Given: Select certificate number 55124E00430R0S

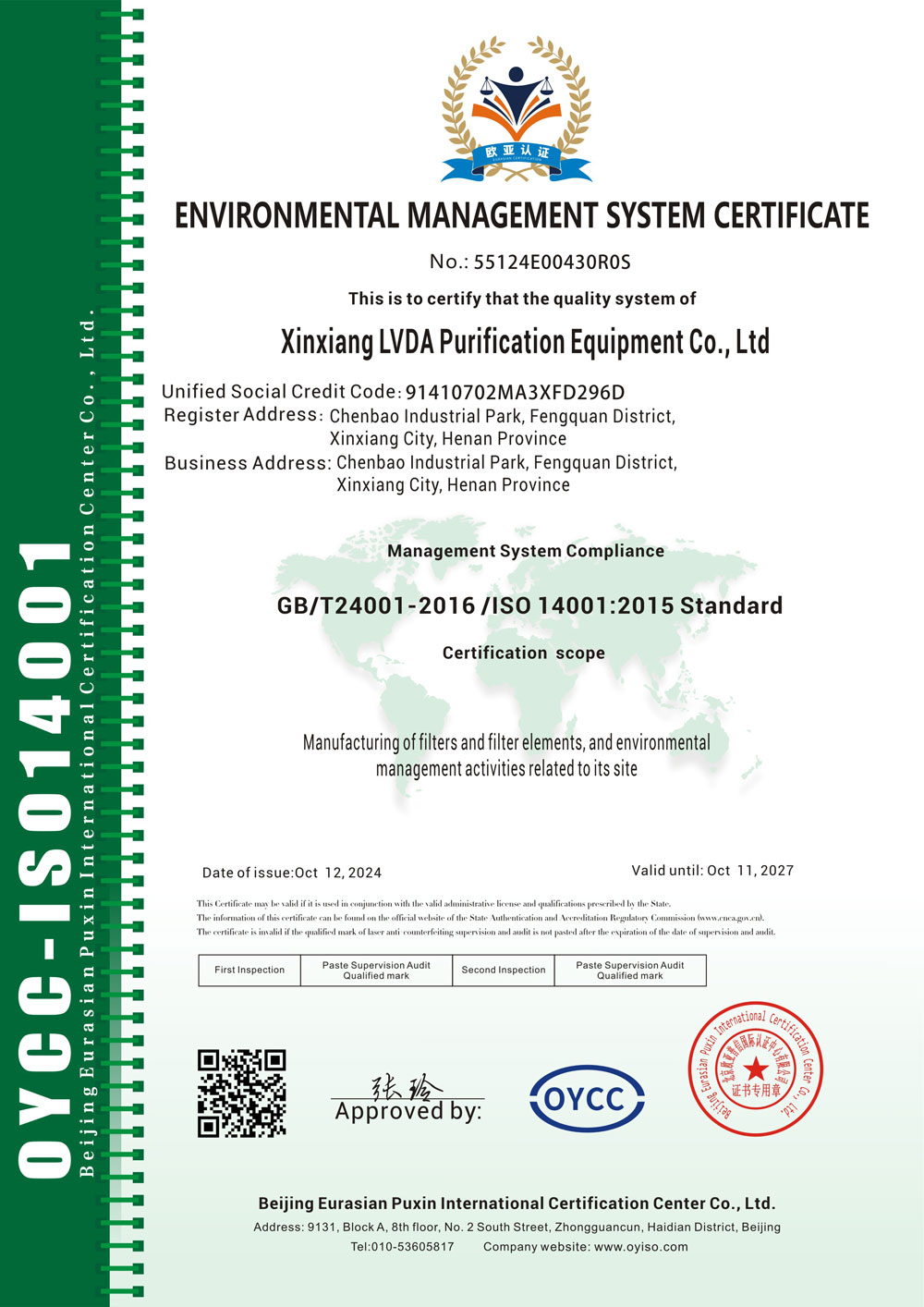Looking at the screenshot, I should (x=553, y=262).
